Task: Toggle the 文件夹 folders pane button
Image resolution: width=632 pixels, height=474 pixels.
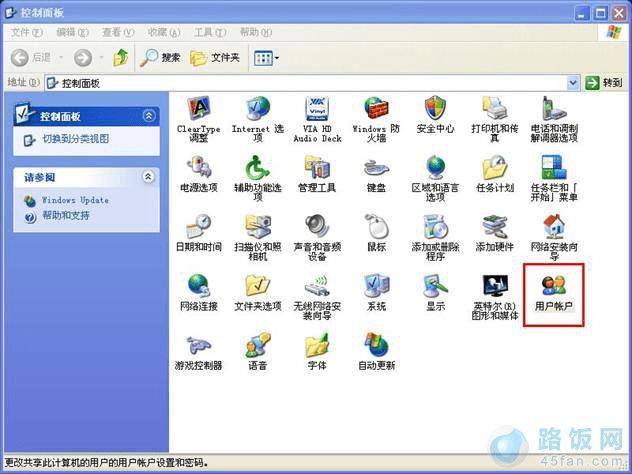Action: 215,58
